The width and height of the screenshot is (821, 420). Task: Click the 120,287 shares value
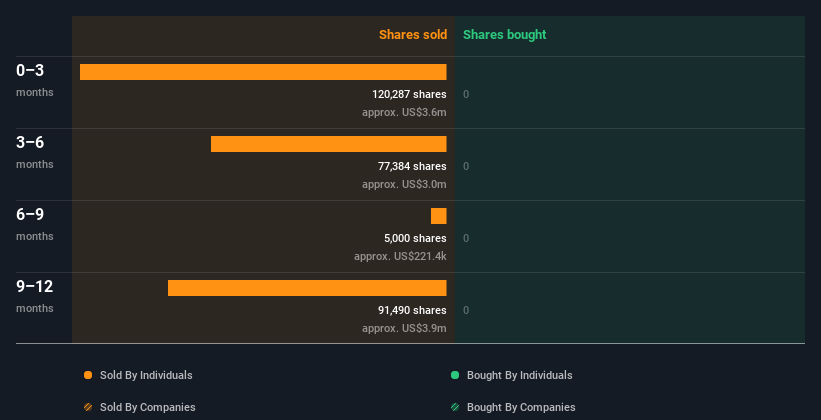(x=409, y=94)
